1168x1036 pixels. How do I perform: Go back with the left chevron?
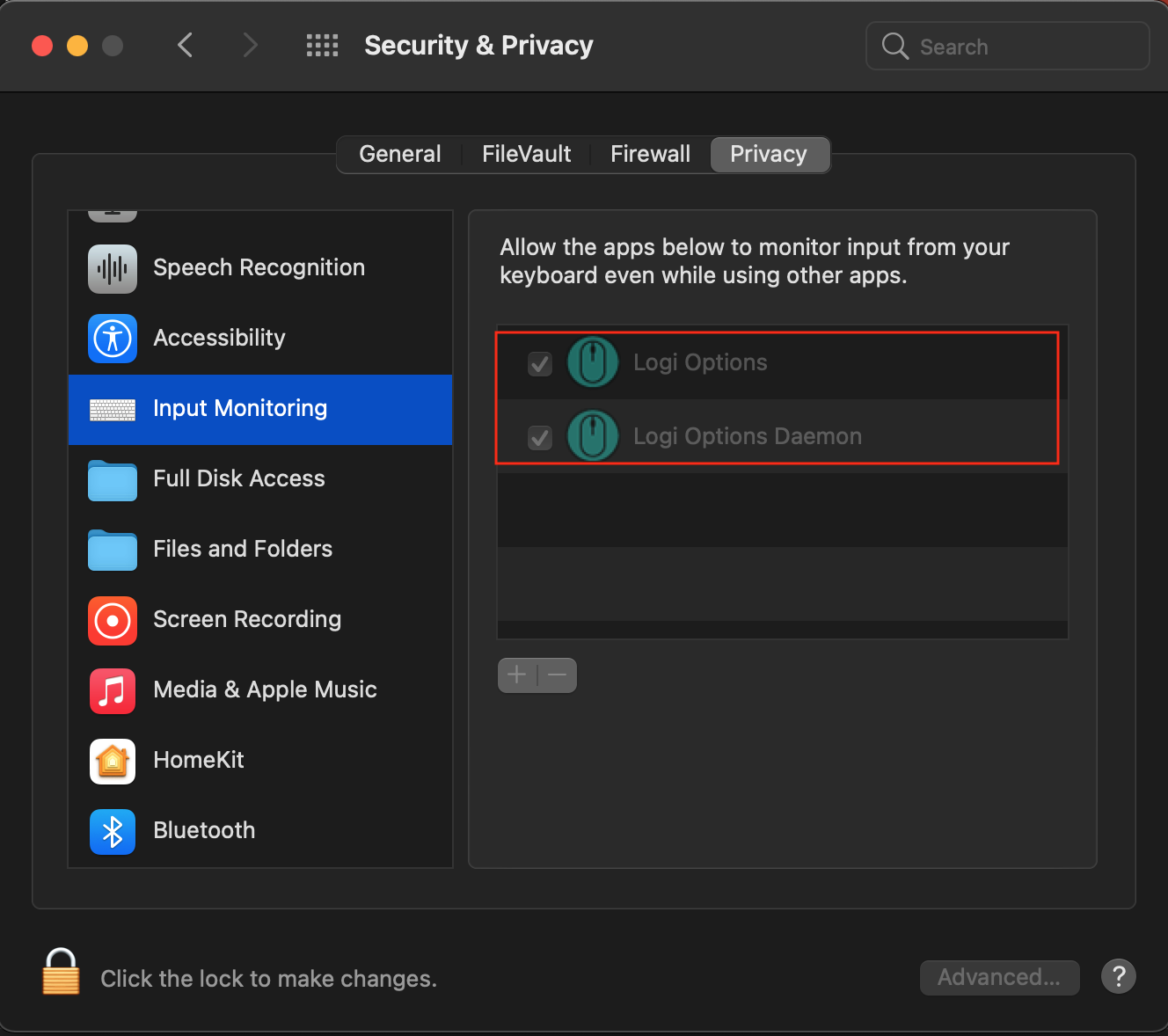[x=185, y=45]
